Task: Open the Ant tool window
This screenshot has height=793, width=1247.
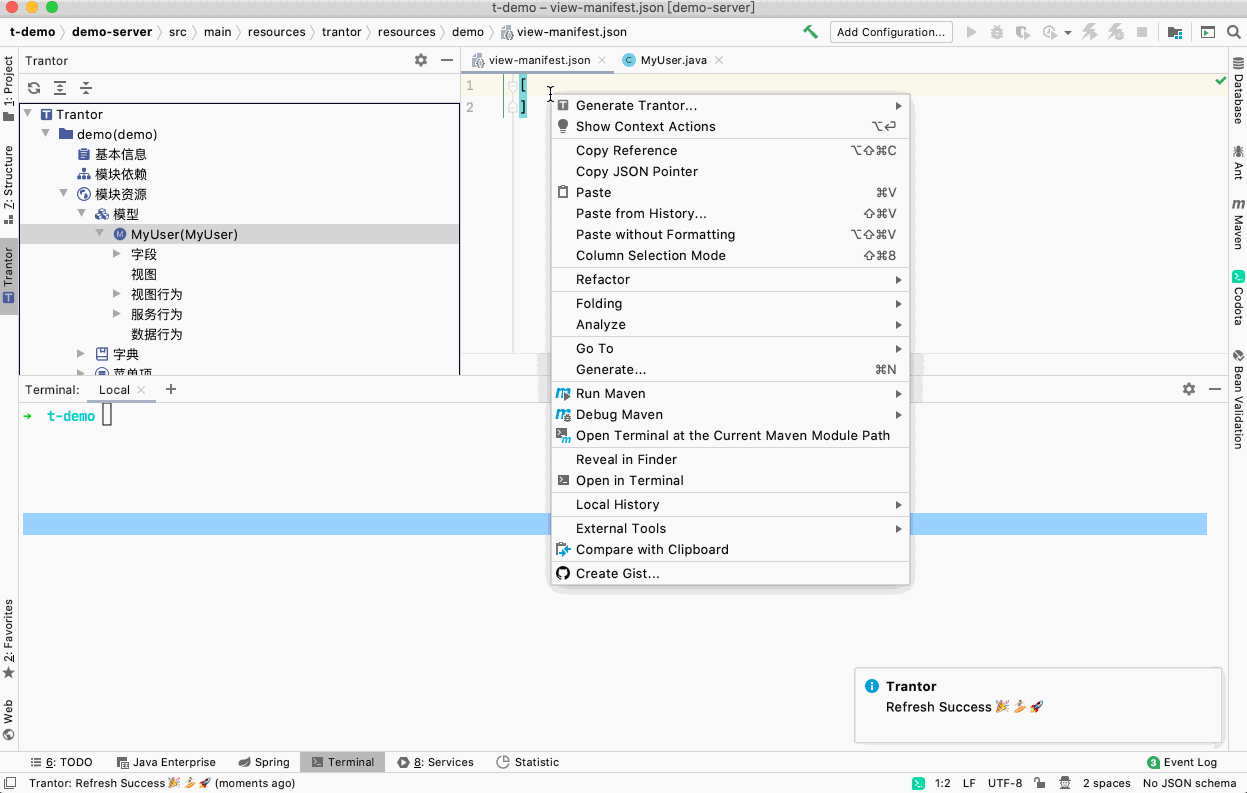Action: tap(1238, 162)
